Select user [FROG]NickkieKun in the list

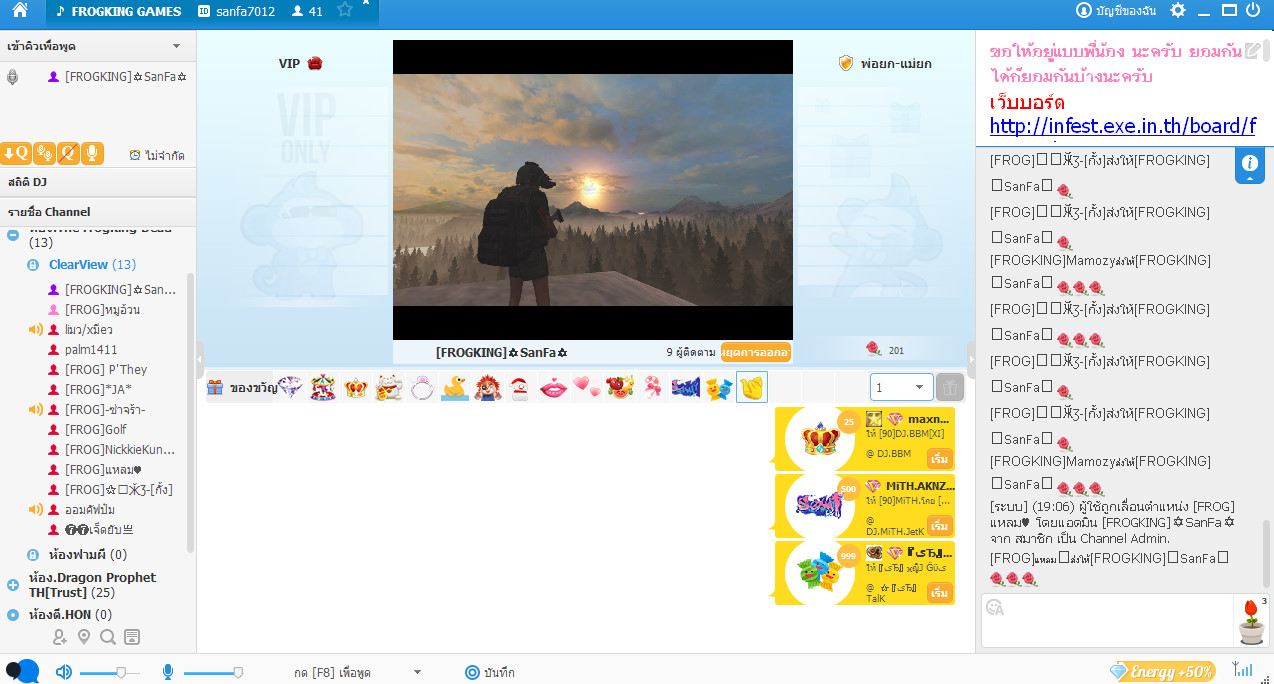click(x=119, y=449)
